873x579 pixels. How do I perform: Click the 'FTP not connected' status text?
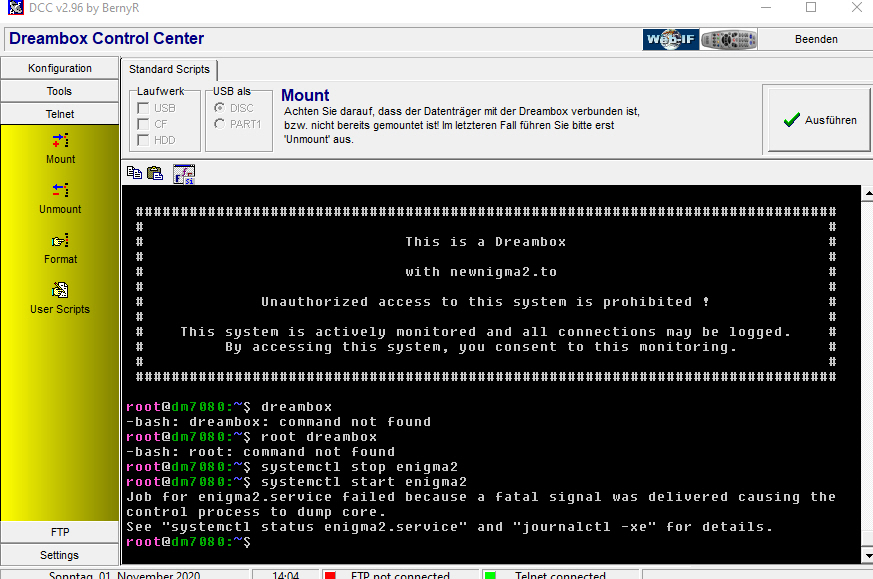400,575
